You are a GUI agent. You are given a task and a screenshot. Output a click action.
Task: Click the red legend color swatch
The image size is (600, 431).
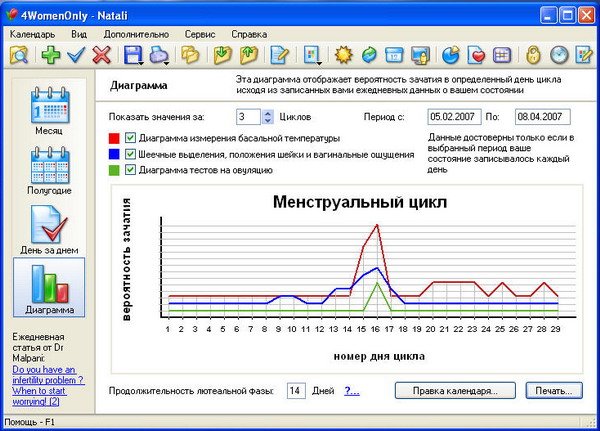click(114, 138)
